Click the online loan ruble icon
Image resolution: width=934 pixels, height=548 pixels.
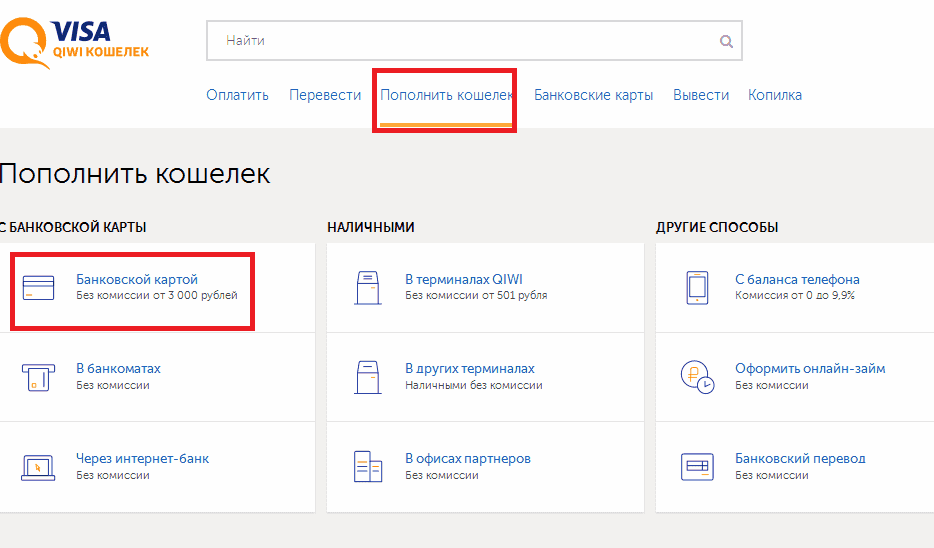697,377
